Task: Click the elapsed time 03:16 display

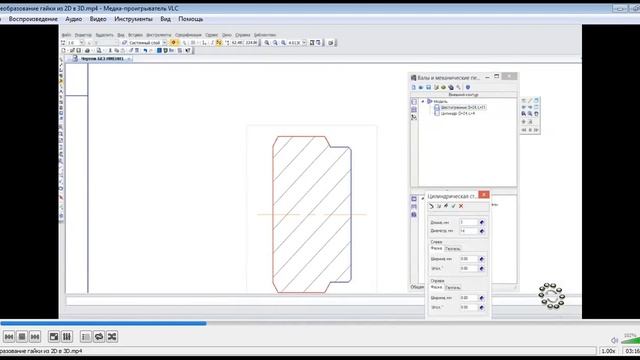Action: tap(632, 351)
